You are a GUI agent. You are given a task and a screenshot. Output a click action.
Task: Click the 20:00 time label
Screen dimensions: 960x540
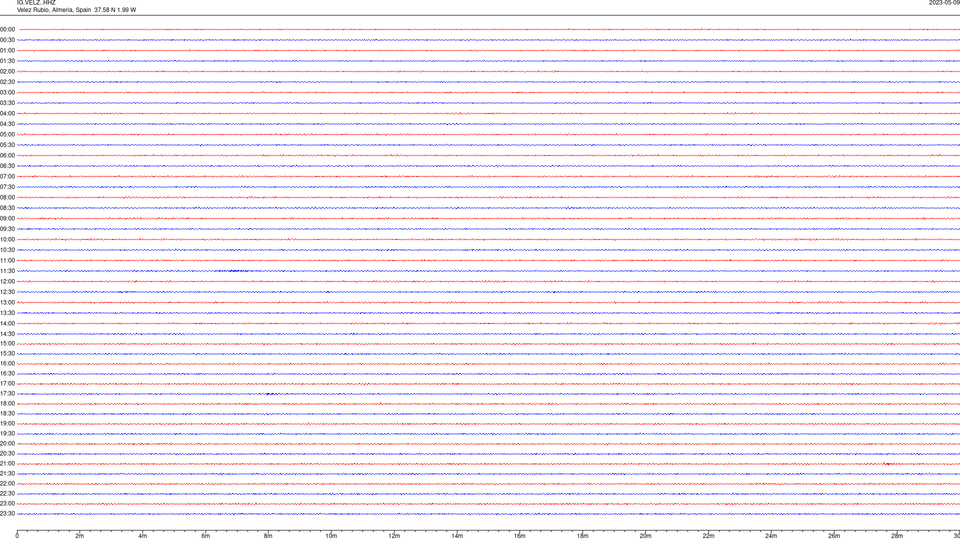pyautogui.click(x=7, y=444)
